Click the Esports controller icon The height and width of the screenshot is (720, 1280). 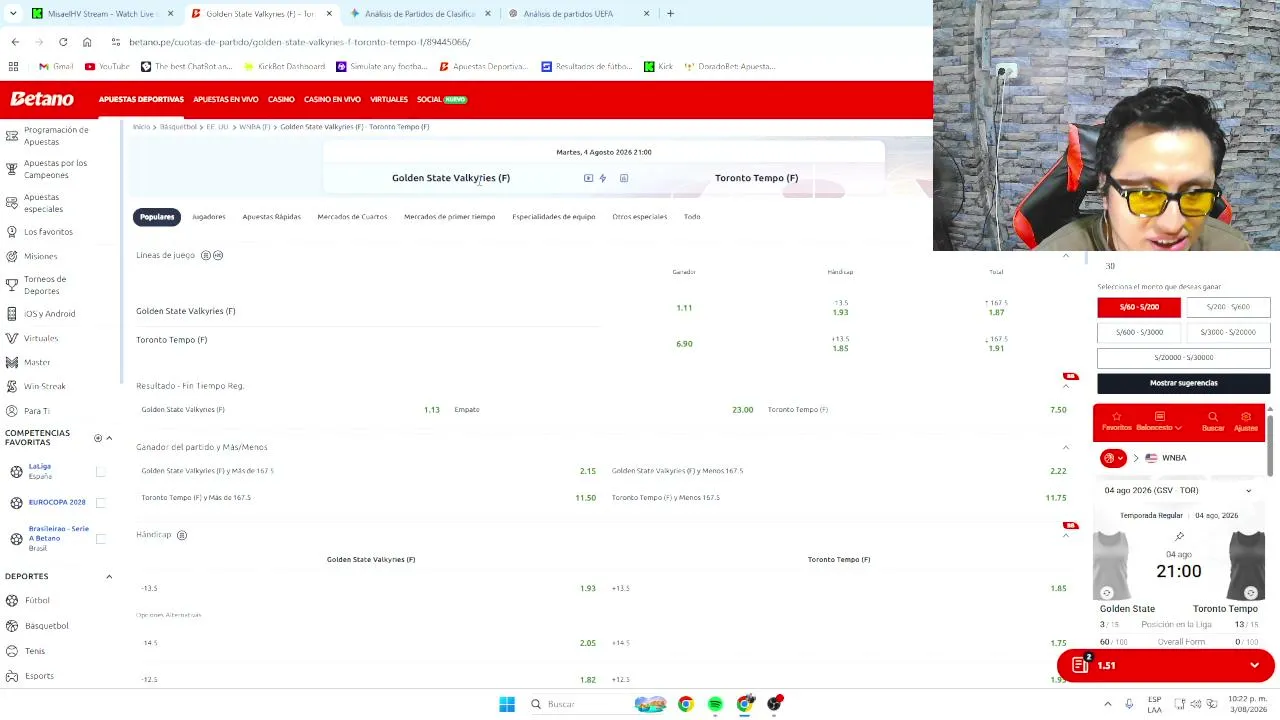pos(12,676)
